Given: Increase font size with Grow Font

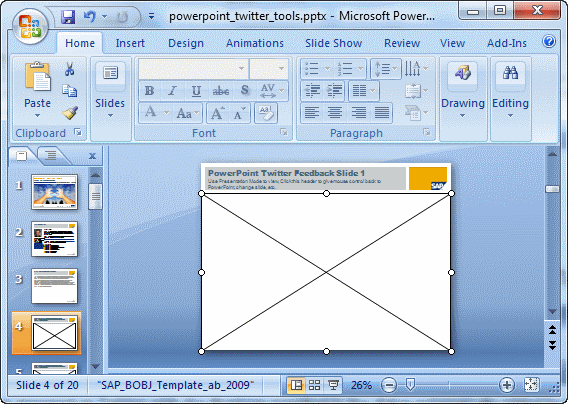Looking at the screenshot, I should [x=217, y=113].
